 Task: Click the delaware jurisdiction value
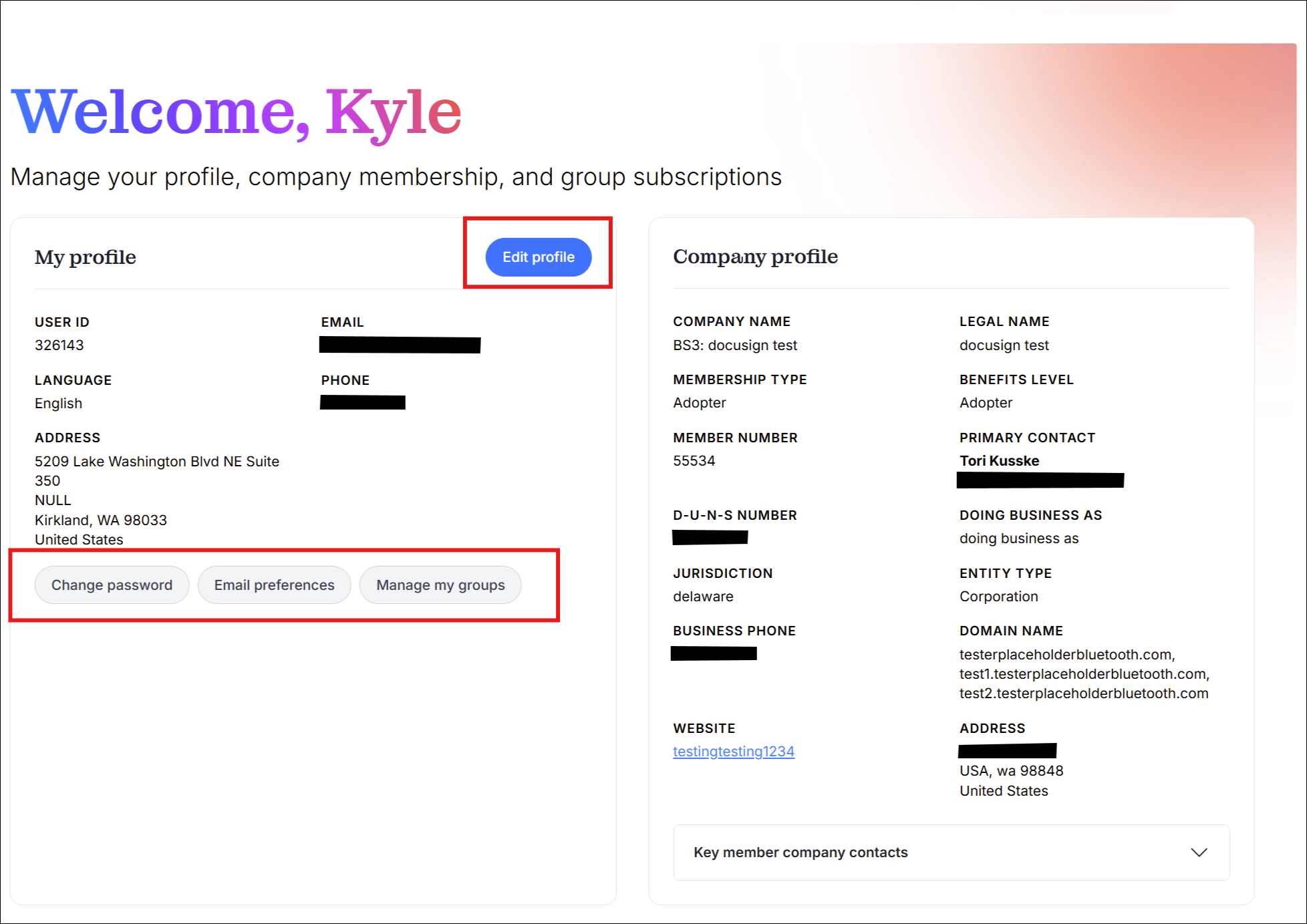(703, 597)
